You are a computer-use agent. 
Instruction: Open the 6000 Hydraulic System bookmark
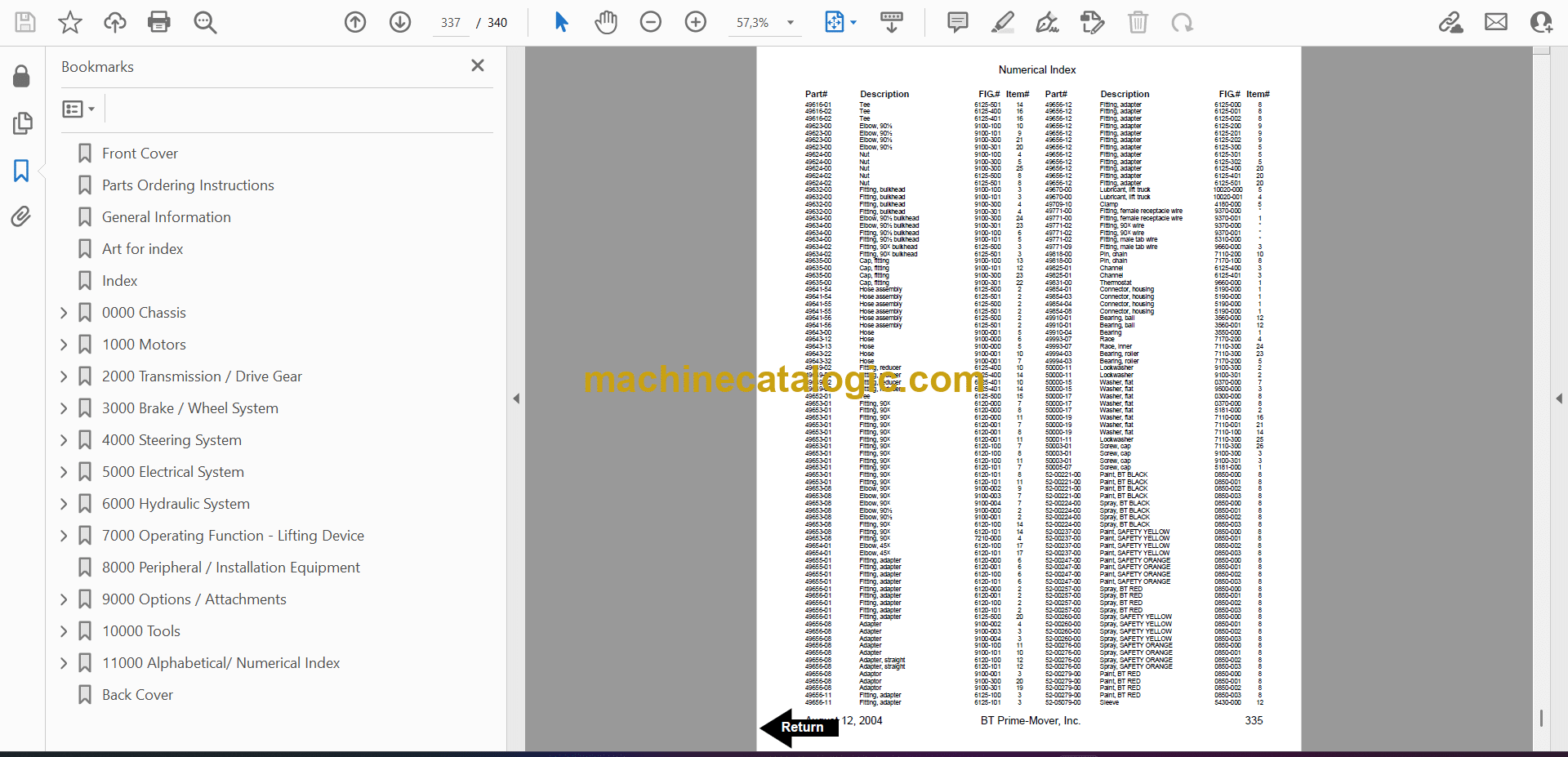[176, 504]
